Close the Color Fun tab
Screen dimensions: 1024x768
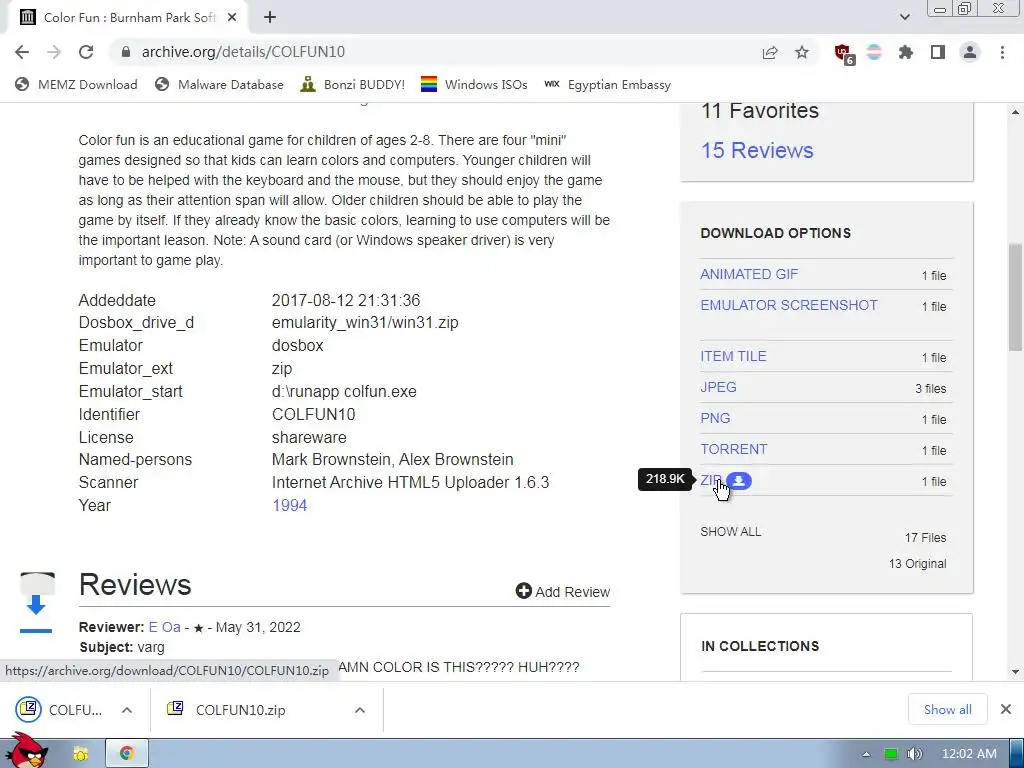232,18
